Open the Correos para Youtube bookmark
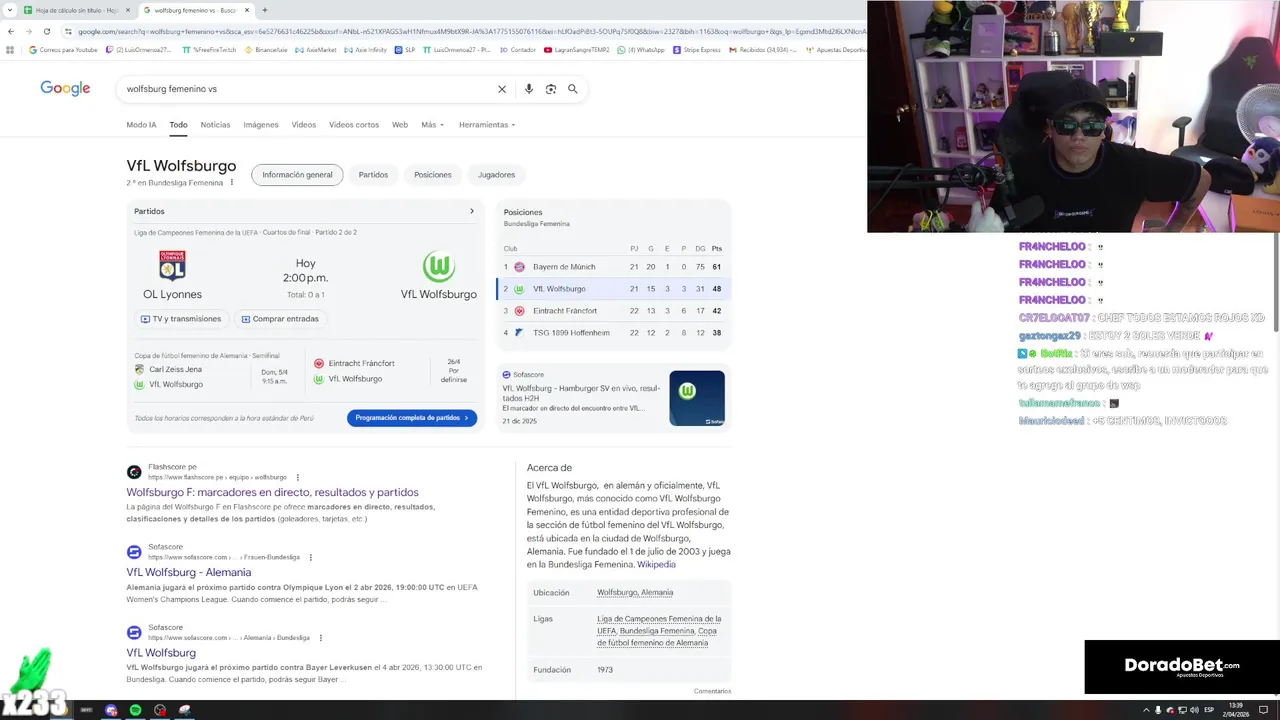This screenshot has height=720, width=1280. pos(63,49)
